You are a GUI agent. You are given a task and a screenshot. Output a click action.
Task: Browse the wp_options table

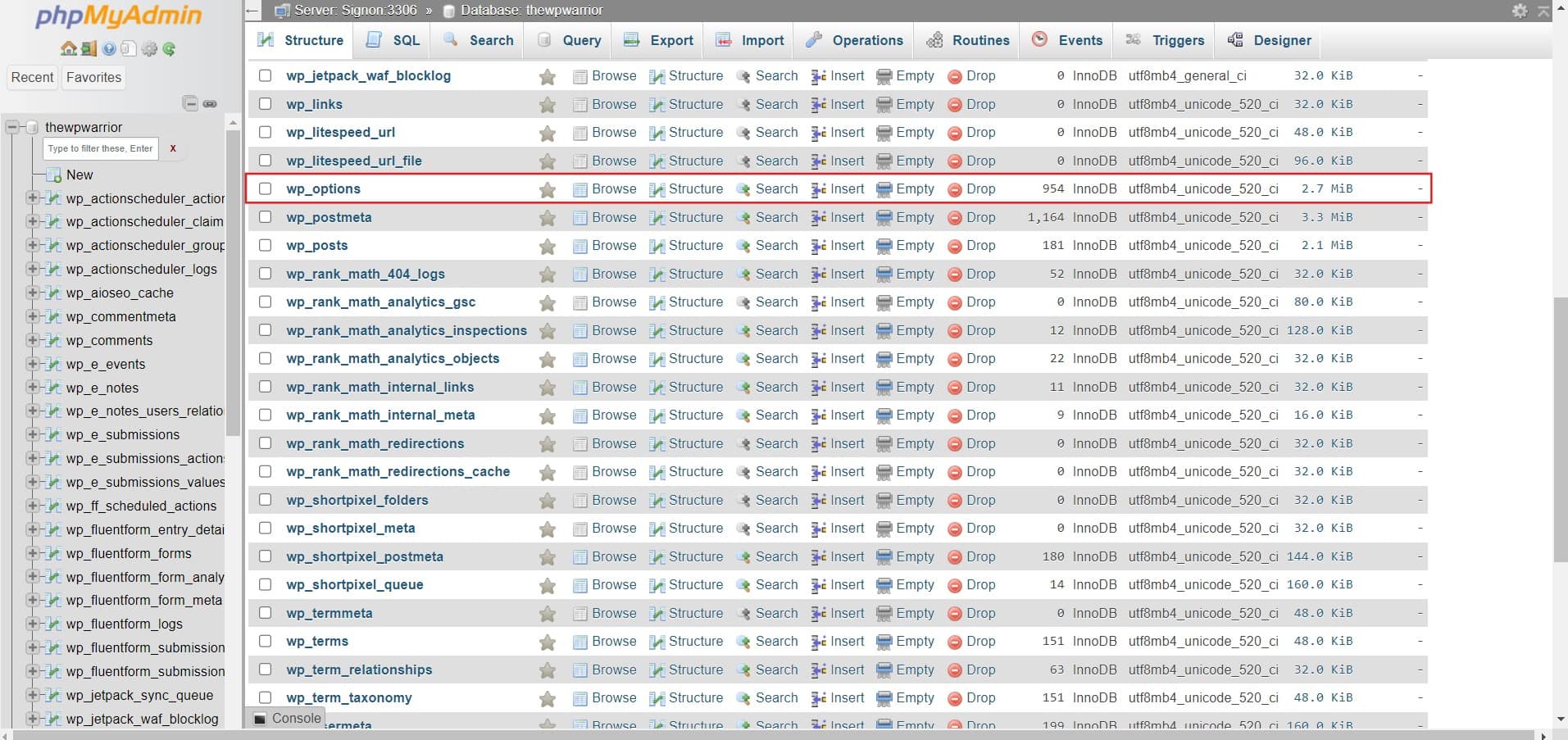point(605,188)
